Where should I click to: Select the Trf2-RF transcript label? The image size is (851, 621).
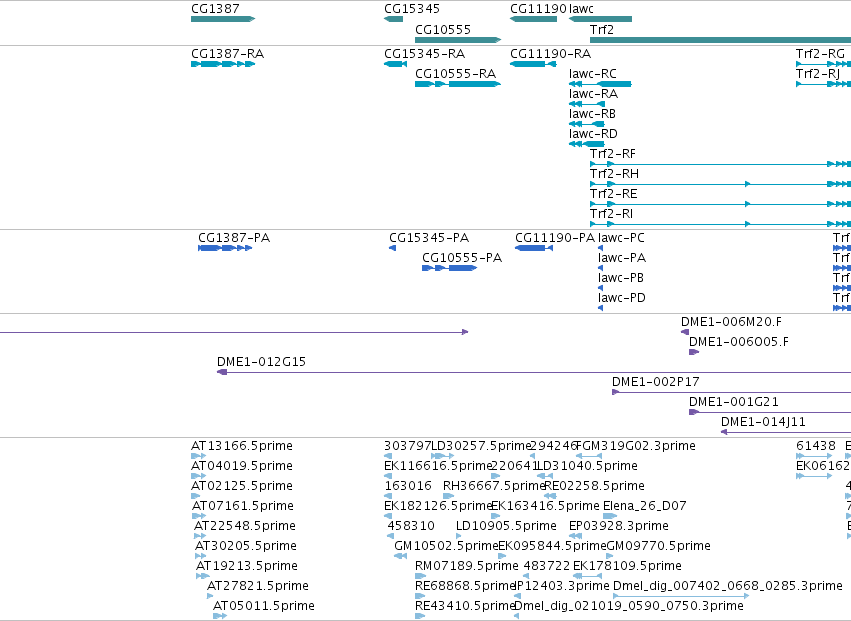pos(613,154)
